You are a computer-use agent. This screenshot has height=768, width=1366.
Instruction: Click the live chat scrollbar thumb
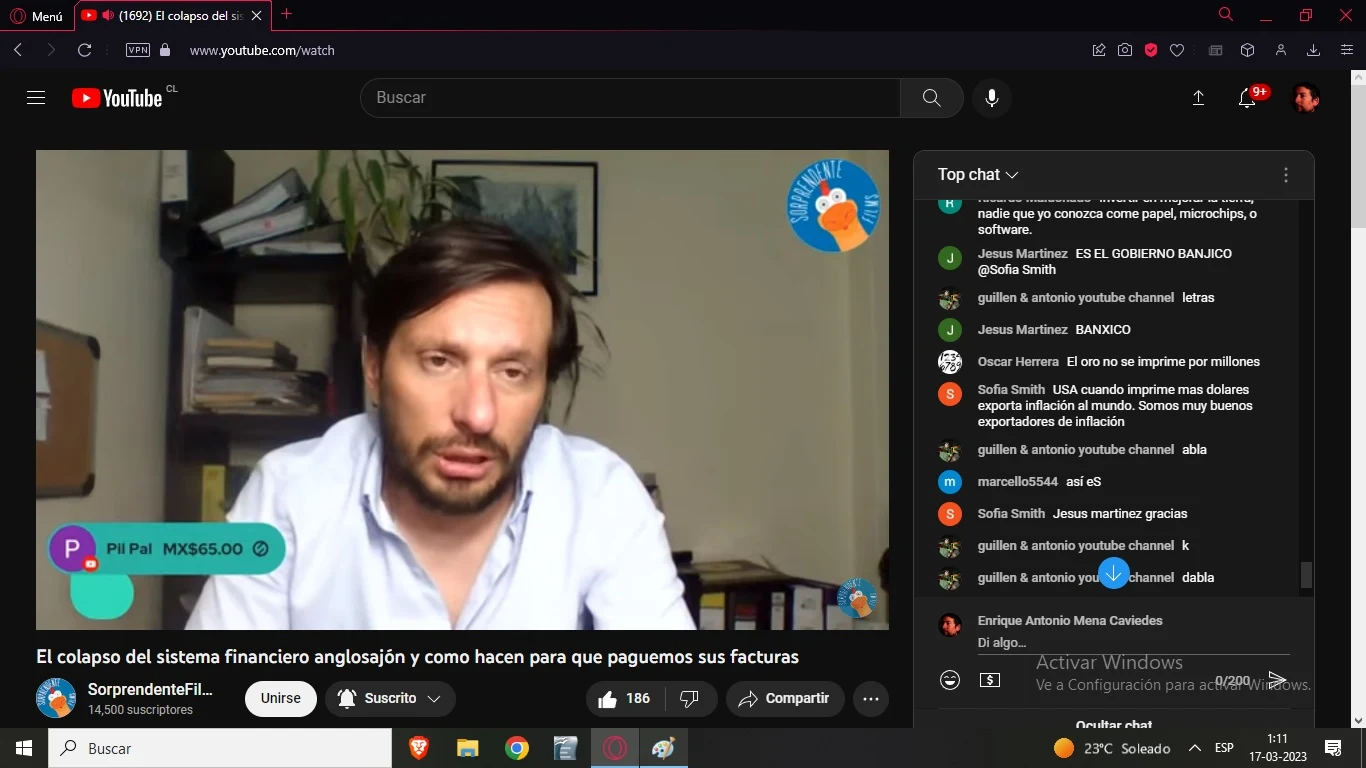coord(1306,575)
